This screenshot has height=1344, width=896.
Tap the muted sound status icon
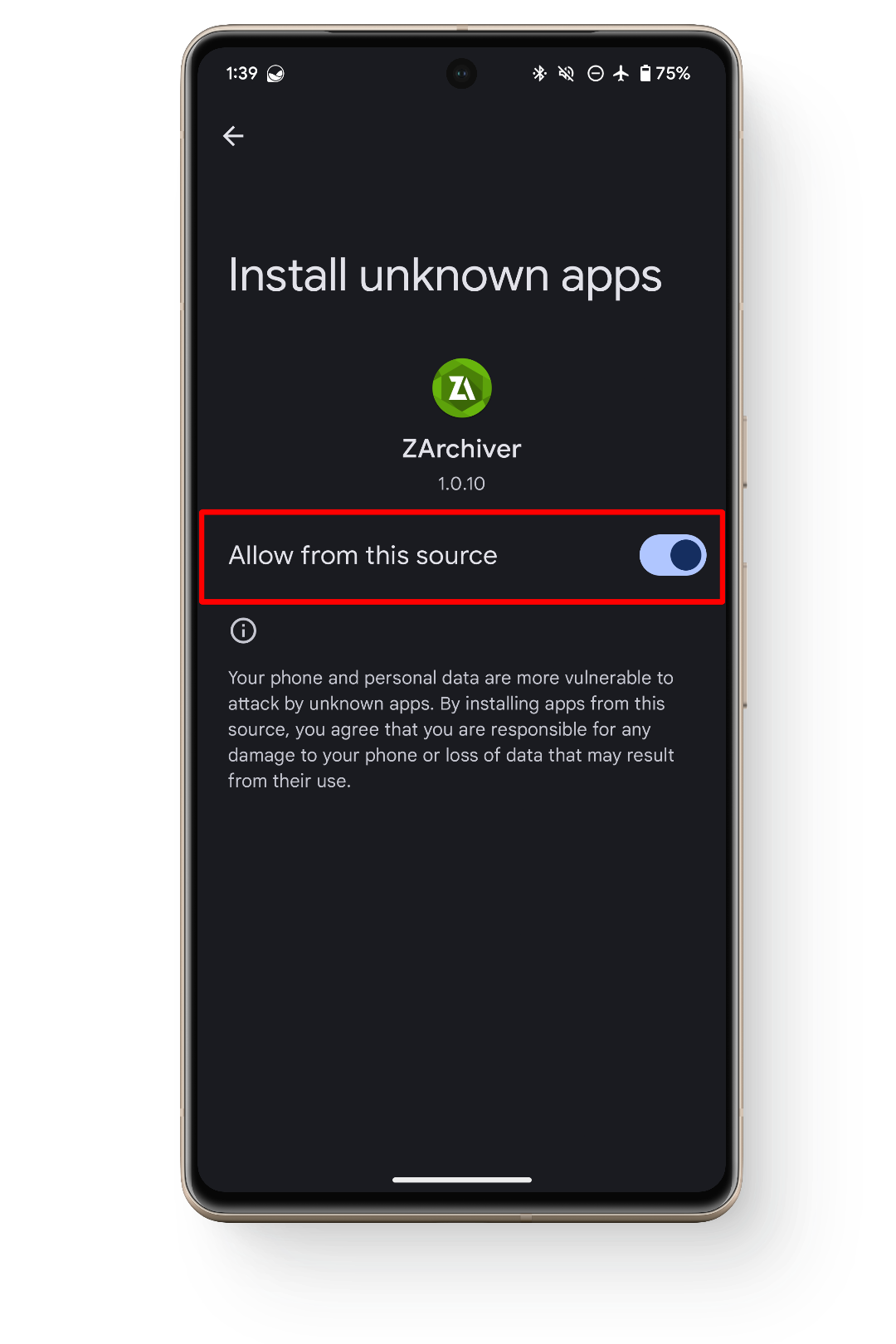(567, 74)
